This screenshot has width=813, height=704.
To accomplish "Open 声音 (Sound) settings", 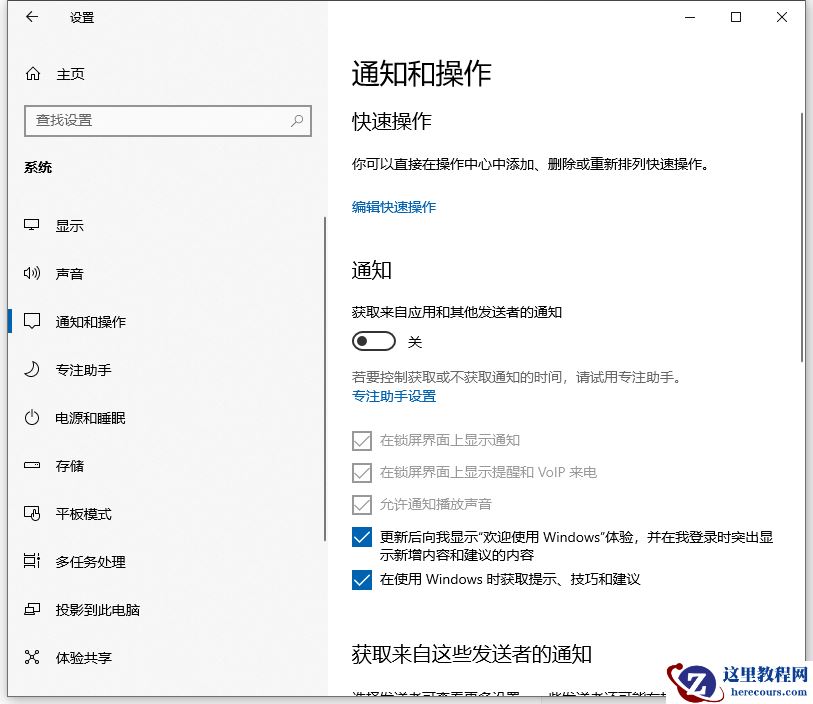I will (70, 273).
